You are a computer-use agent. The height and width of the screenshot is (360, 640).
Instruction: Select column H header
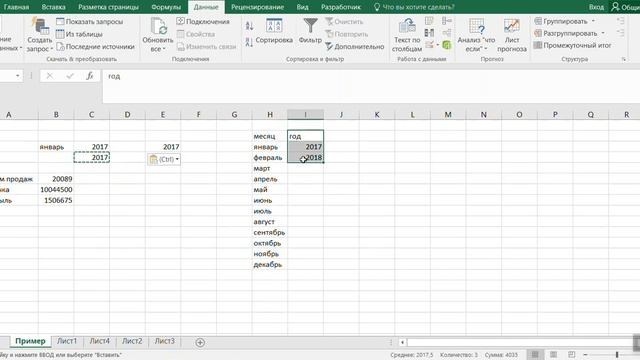(270, 115)
